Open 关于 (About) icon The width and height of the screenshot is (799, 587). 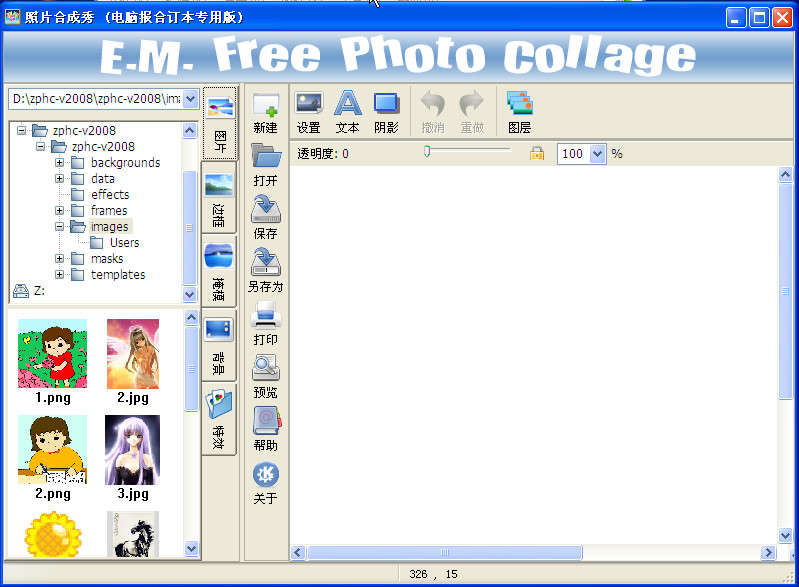[x=265, y=474]
